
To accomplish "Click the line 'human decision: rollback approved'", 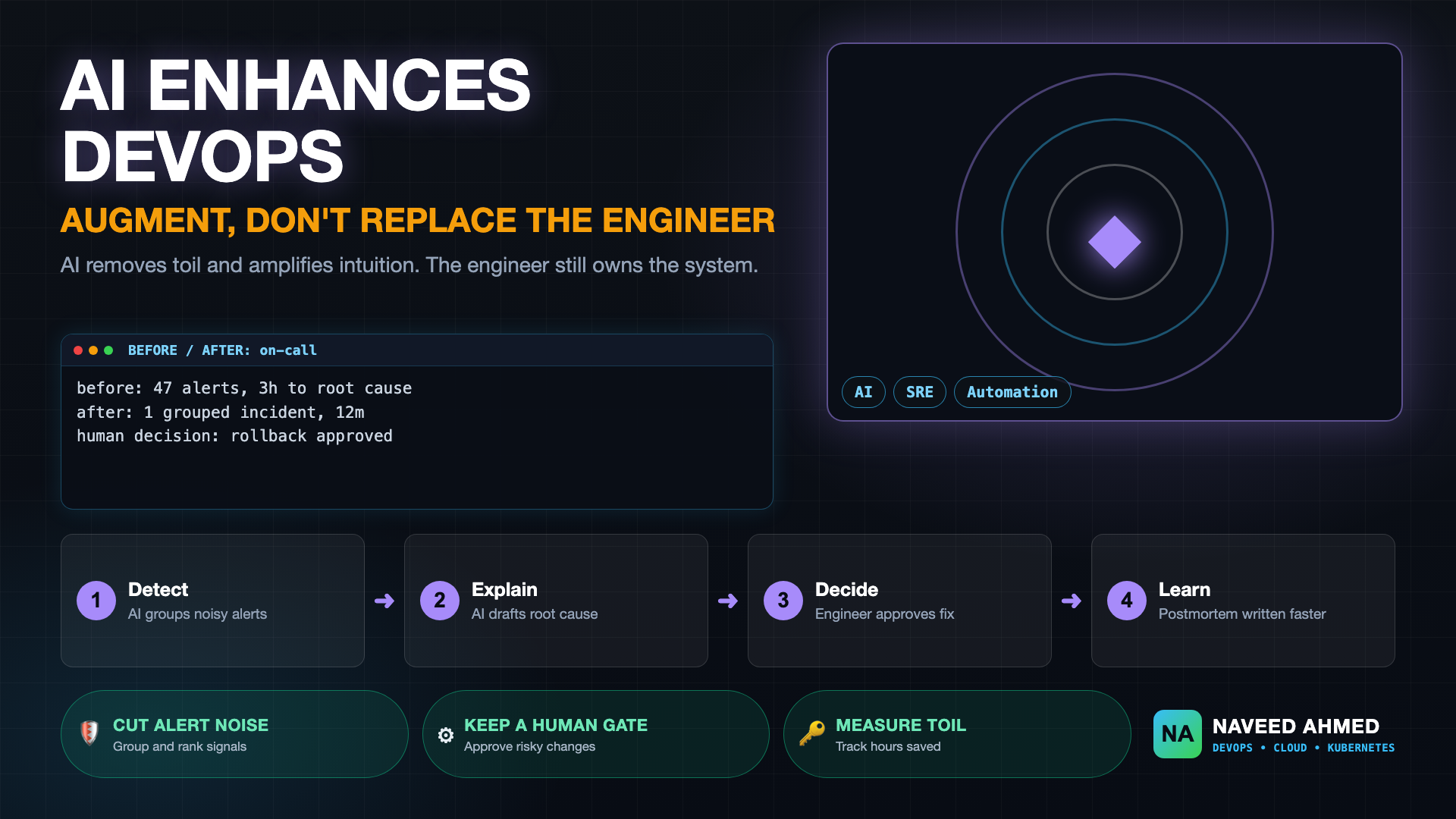I will coord(234,436).
